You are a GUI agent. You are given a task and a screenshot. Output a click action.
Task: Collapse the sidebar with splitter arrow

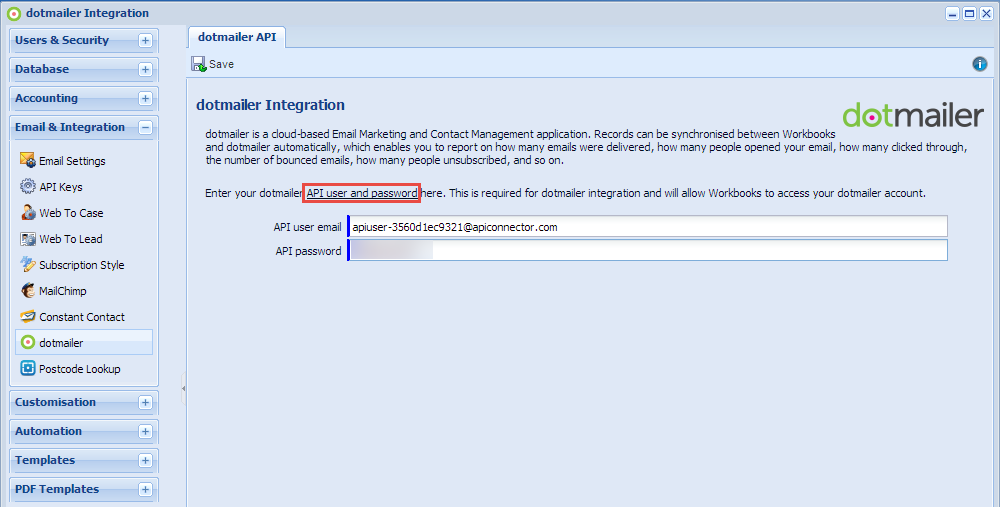(x=184, y=388)
